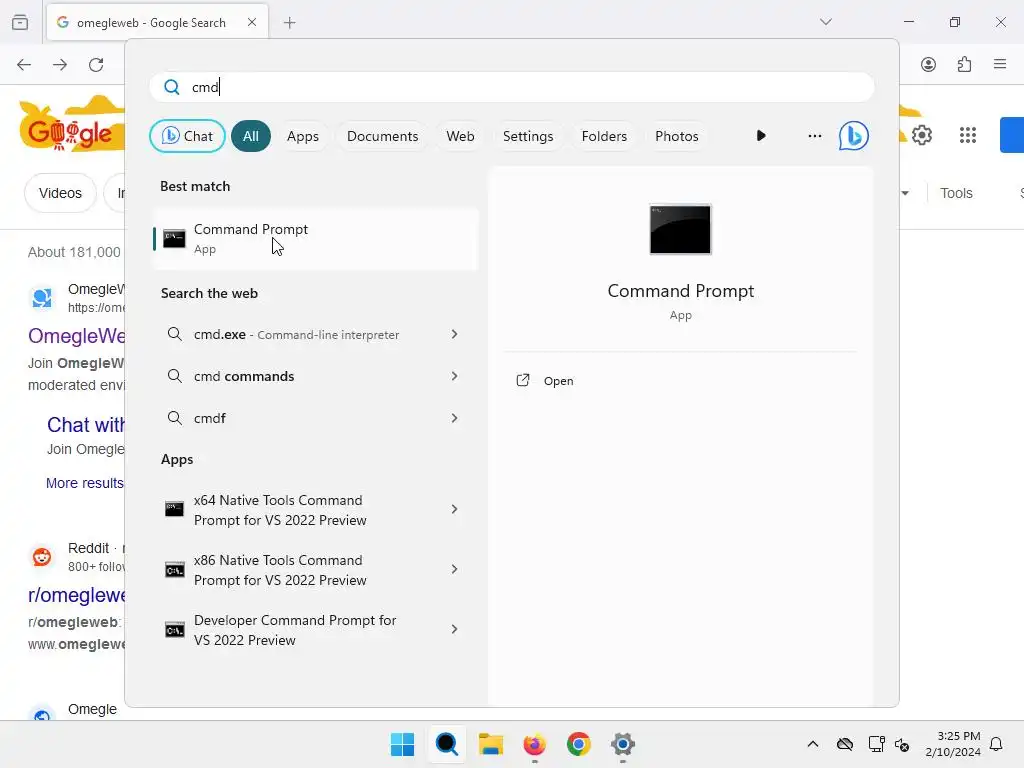The width and height of the screenshot is (1024, 768).
Task: Select the cmdf web suggestion
Action: click(x=296, y=418)
